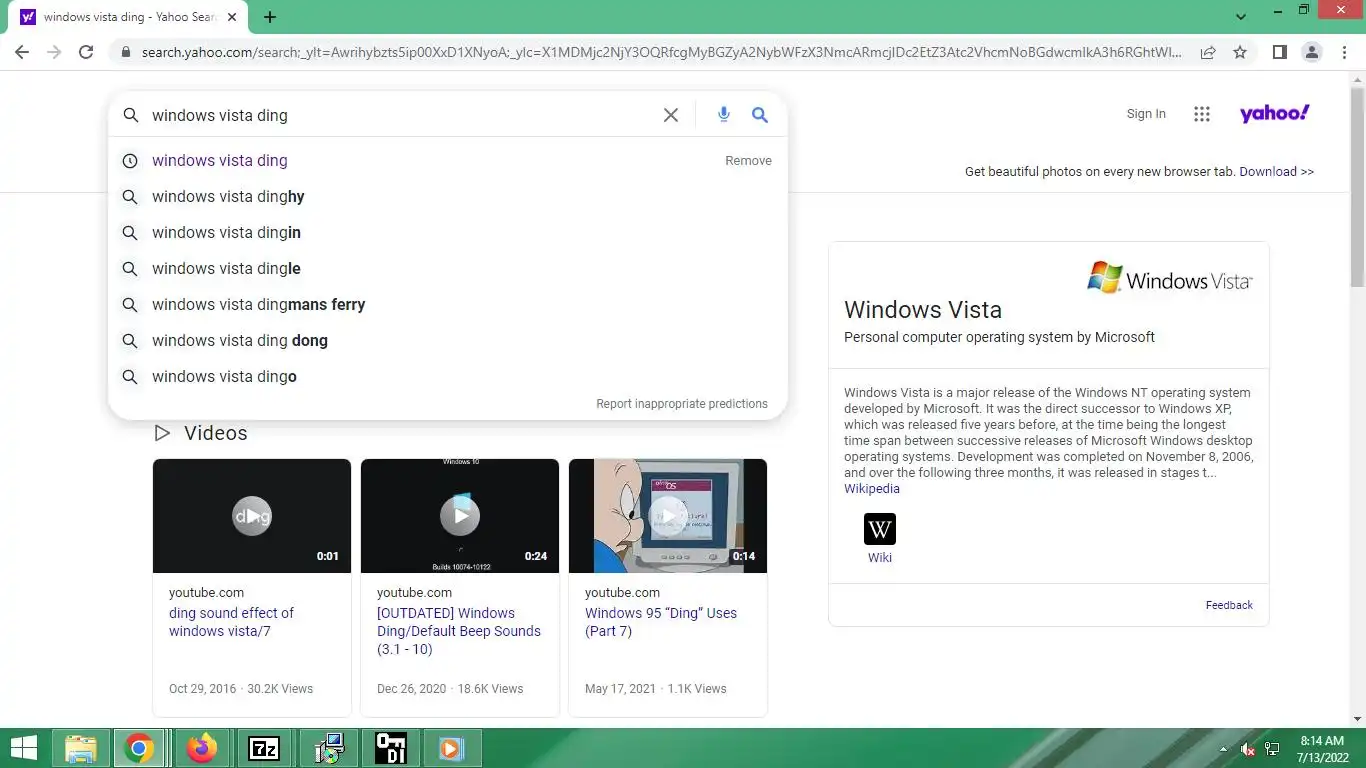Click the Windows Vista logo image
The width and height of the screenshot is (1366, 768).
[x=1170, y=278]
